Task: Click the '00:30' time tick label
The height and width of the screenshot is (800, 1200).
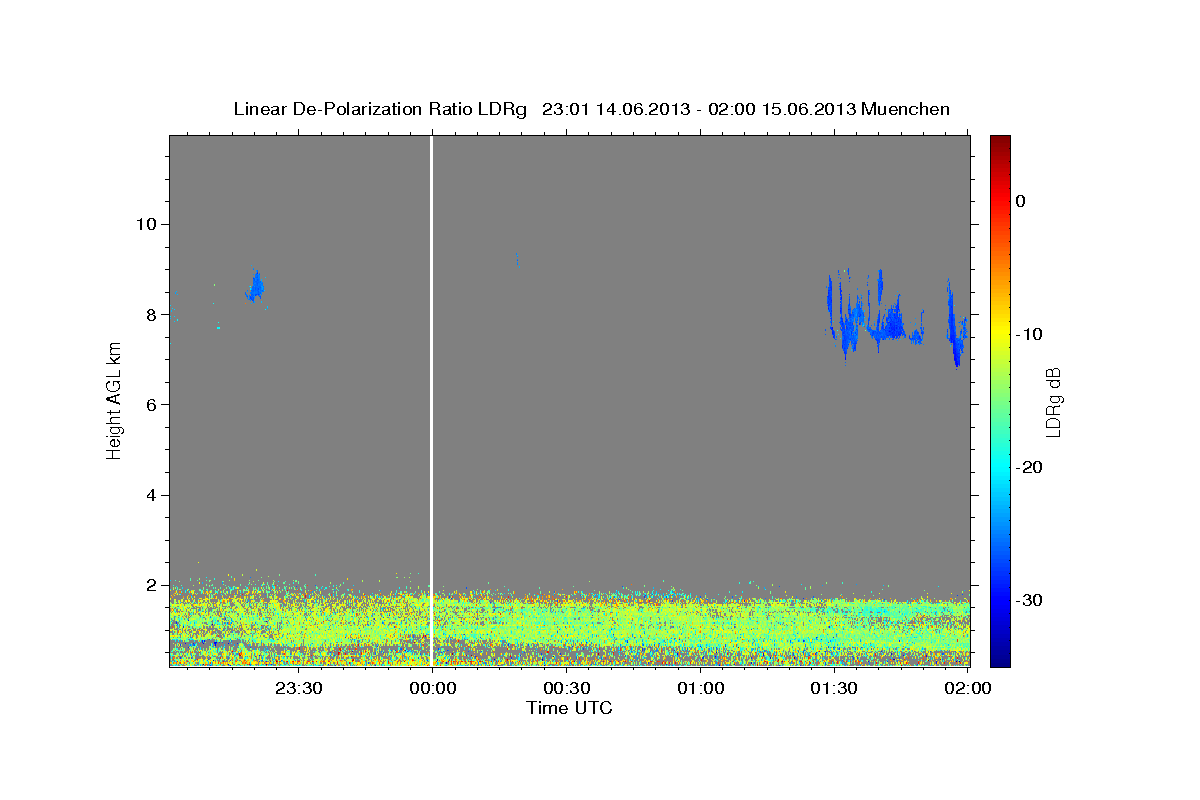Action: (x=566, y=688)
